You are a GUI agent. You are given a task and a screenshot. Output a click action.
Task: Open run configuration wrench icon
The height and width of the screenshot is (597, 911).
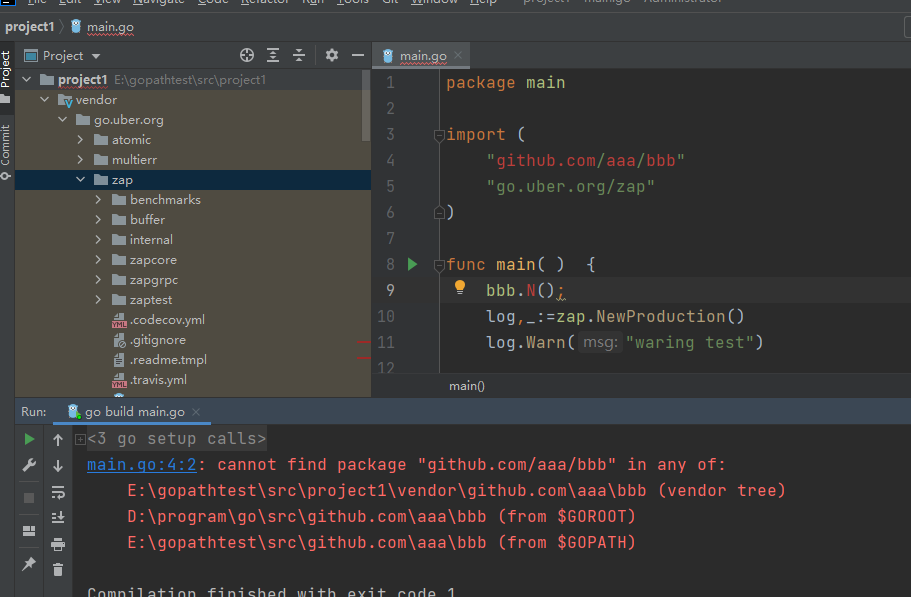(29, 465)
